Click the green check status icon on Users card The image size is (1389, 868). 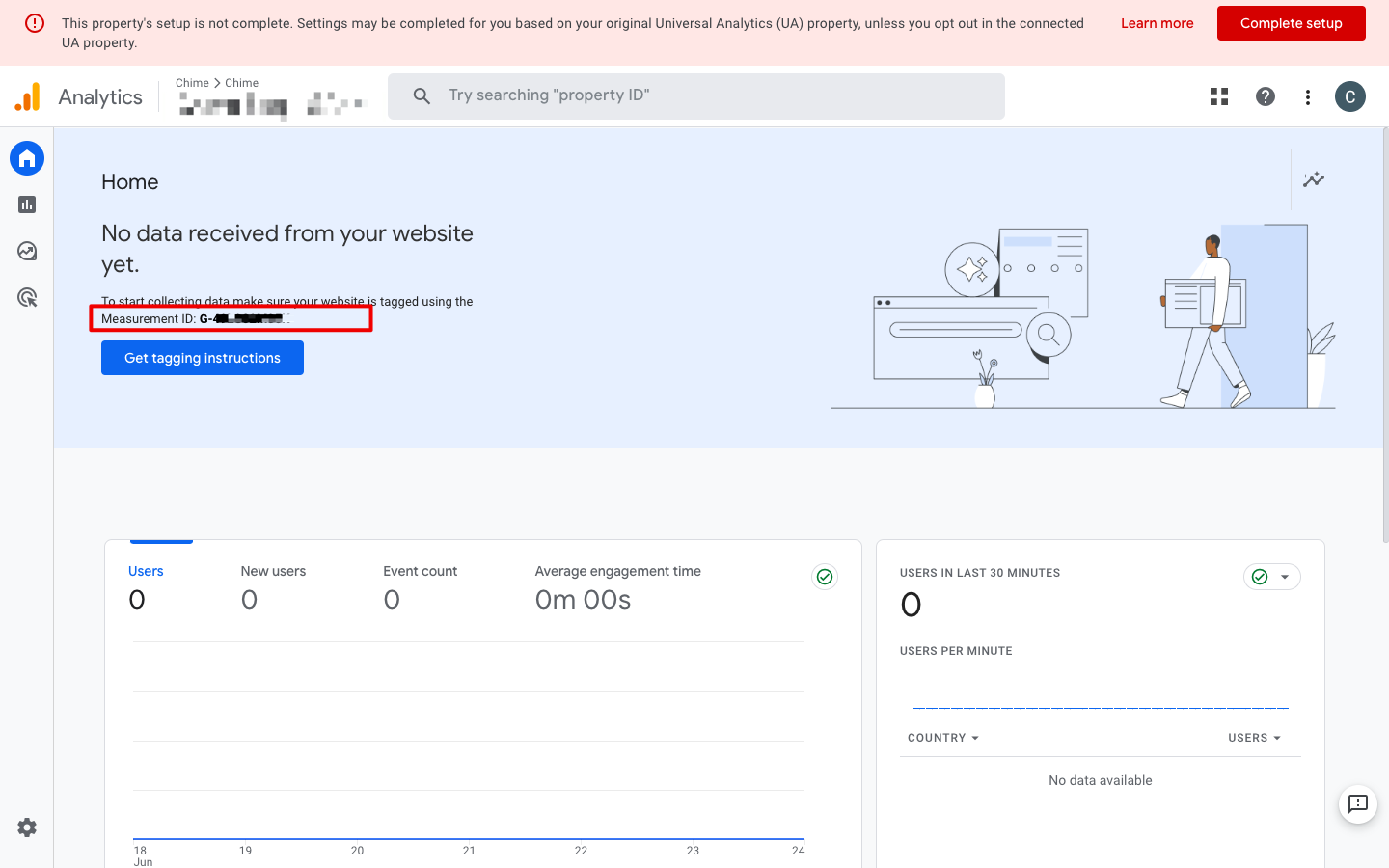[x=825, y=577]
